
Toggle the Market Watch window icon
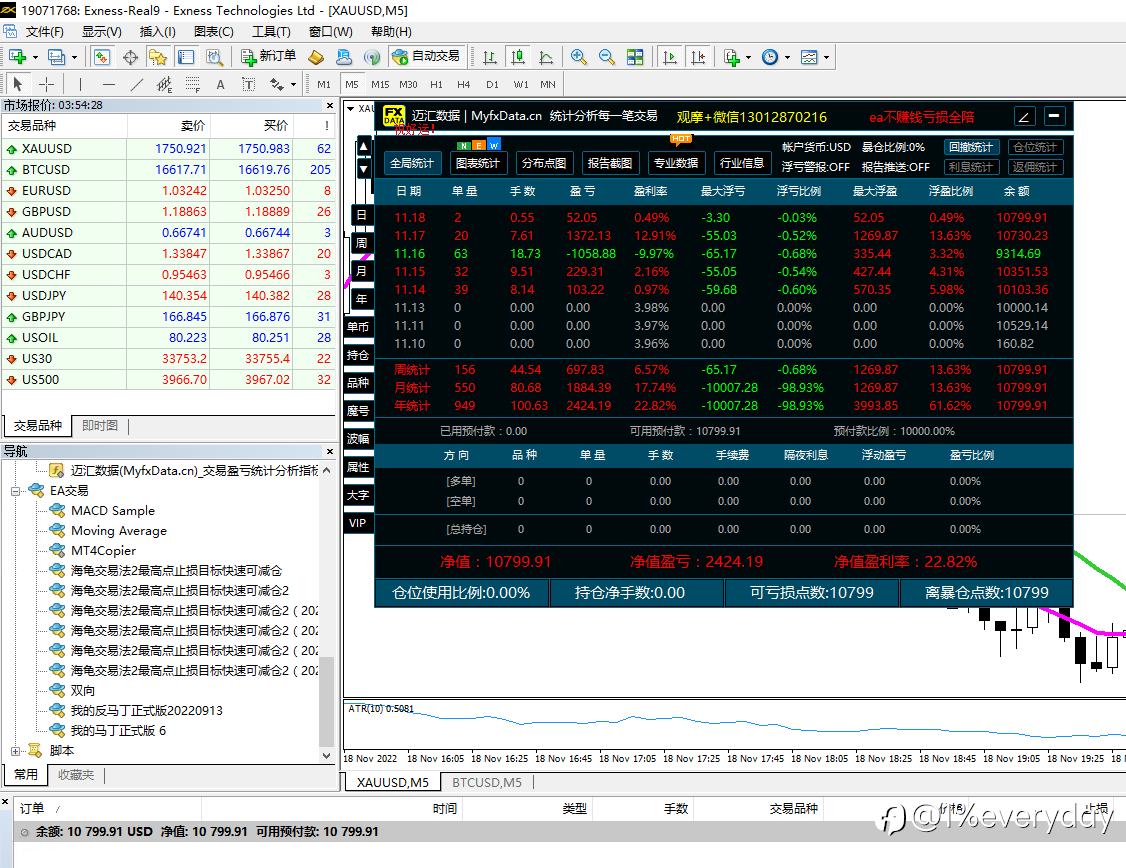(x=101, y=57)
